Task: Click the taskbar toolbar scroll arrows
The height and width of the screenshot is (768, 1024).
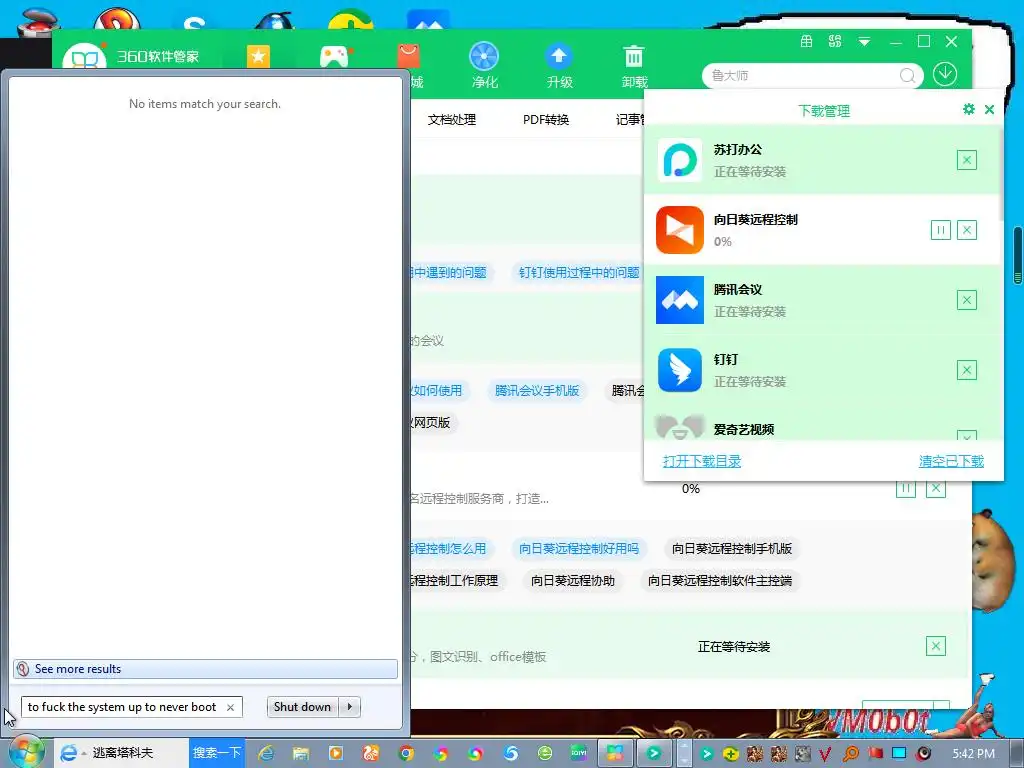Action: (x=684, y=753)
